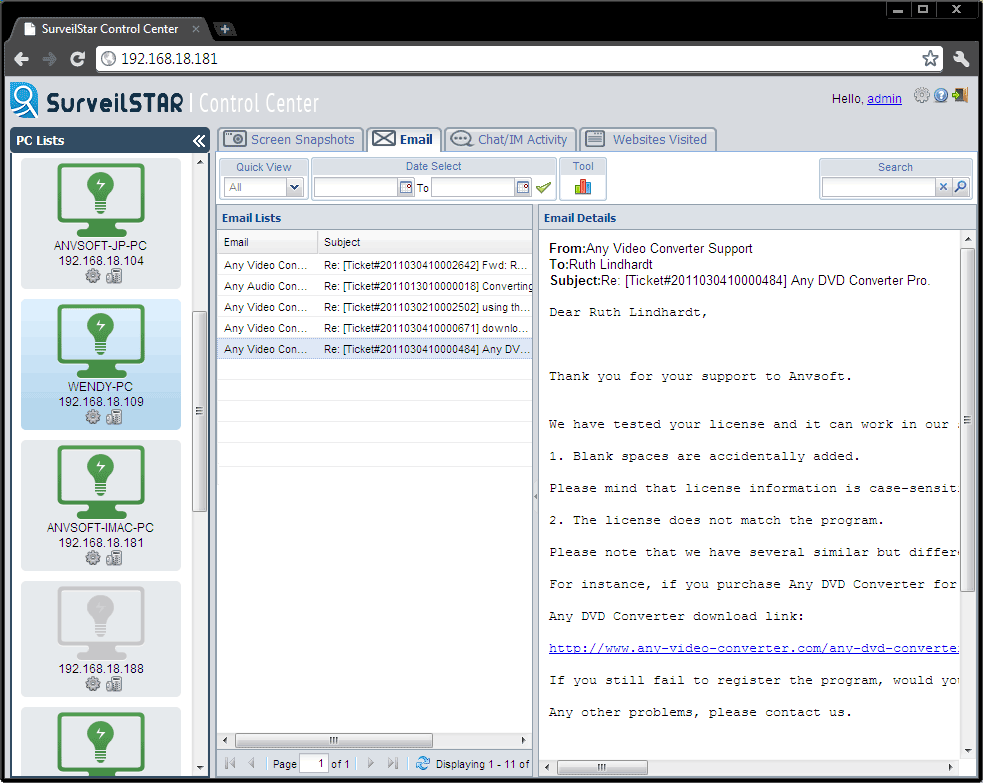Reload the page with the refresh icon
Image resolution: width=983 pixels, height=783 pixels.
[77, 59]
